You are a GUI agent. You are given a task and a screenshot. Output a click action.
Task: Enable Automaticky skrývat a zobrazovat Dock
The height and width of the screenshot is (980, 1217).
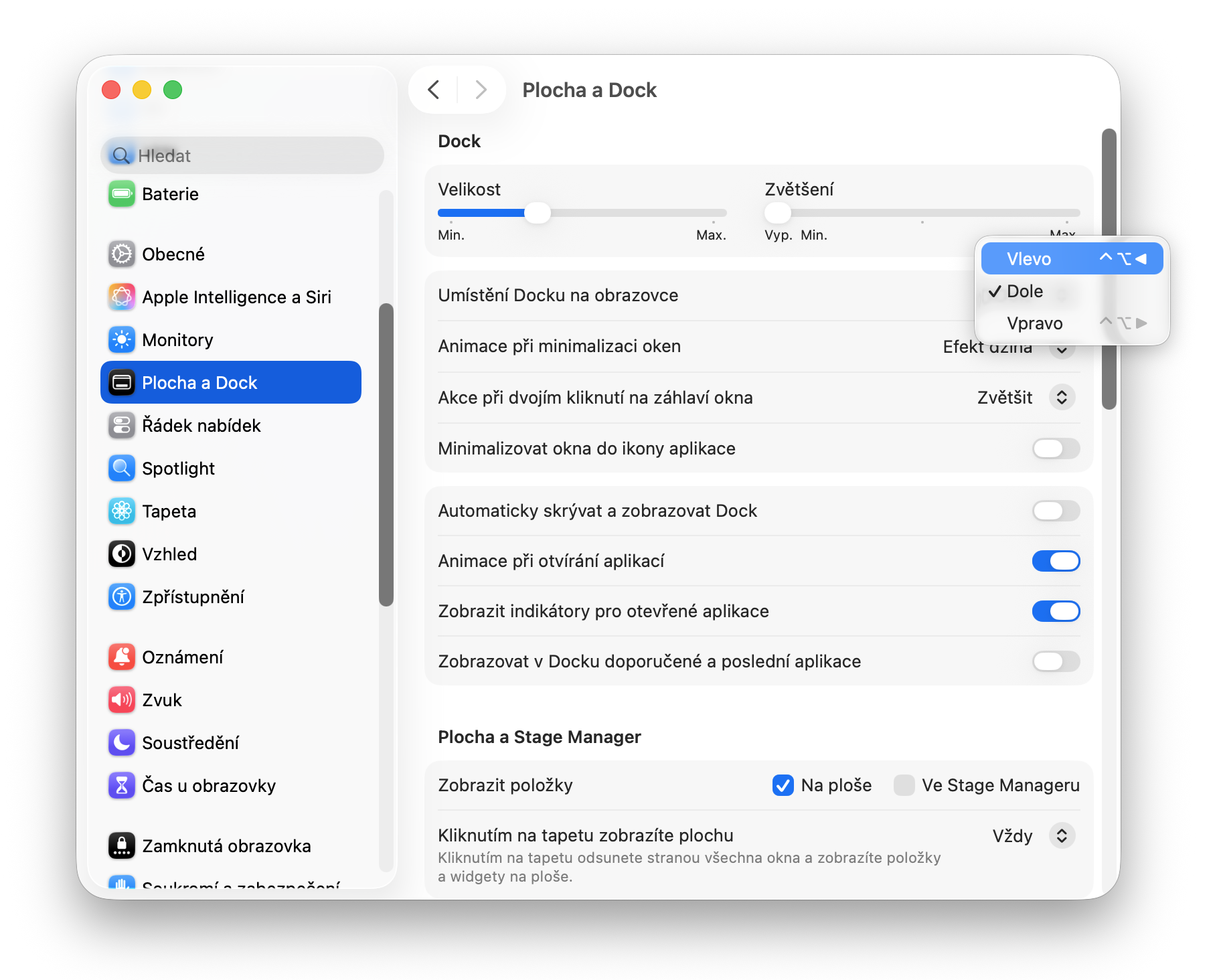pos(1056,511)
